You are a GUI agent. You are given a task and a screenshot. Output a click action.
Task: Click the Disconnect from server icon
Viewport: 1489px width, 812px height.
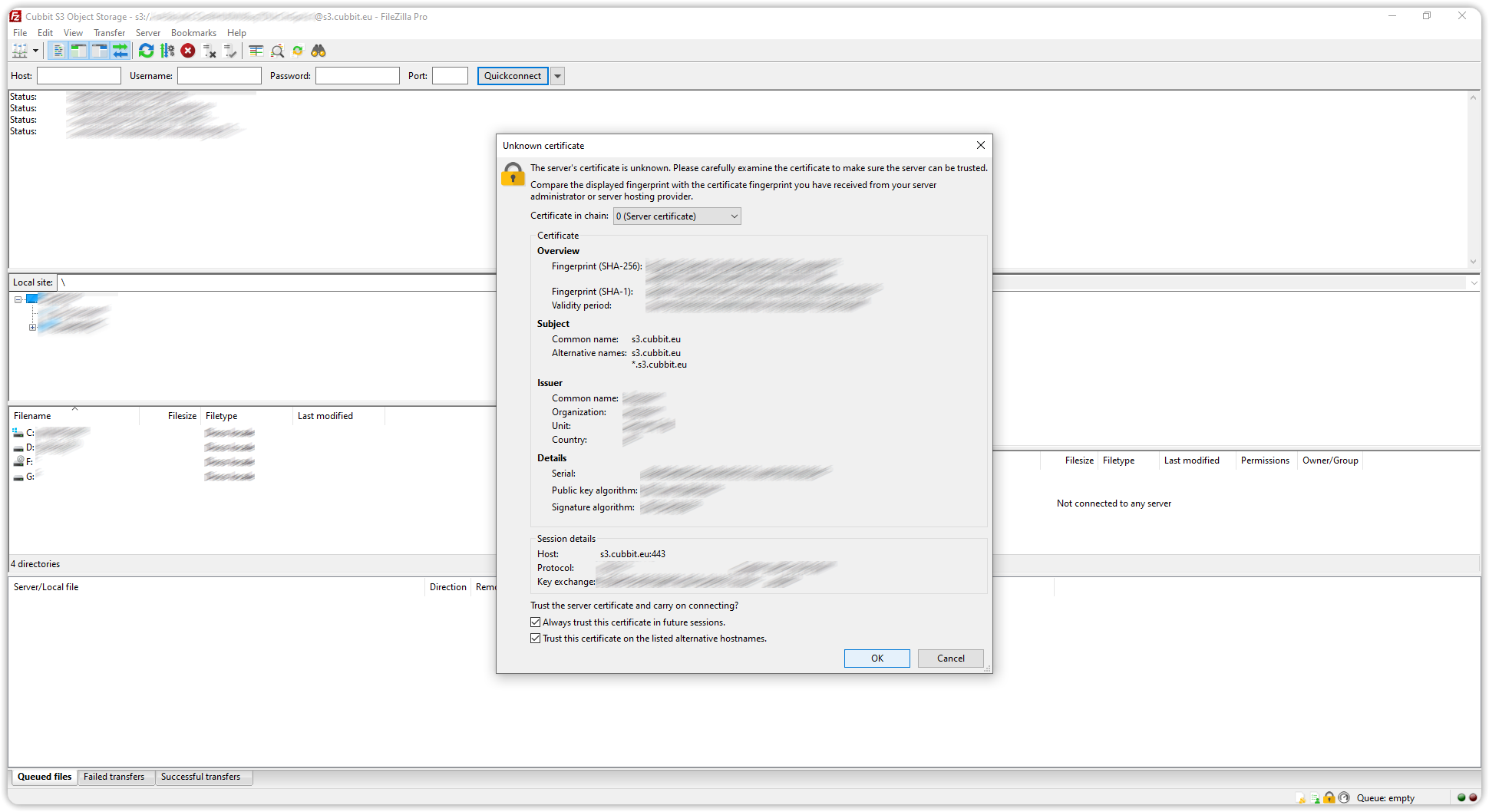pos(209,51)
